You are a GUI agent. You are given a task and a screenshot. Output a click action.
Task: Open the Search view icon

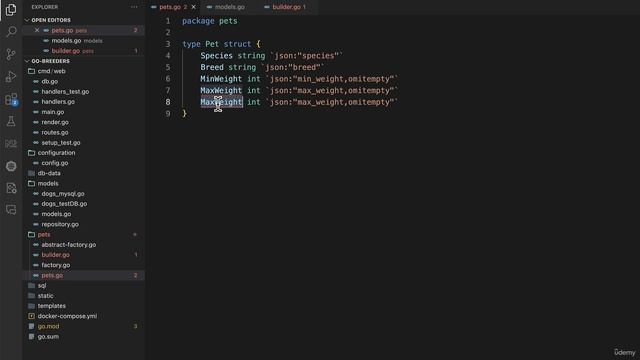coord(11,31)
